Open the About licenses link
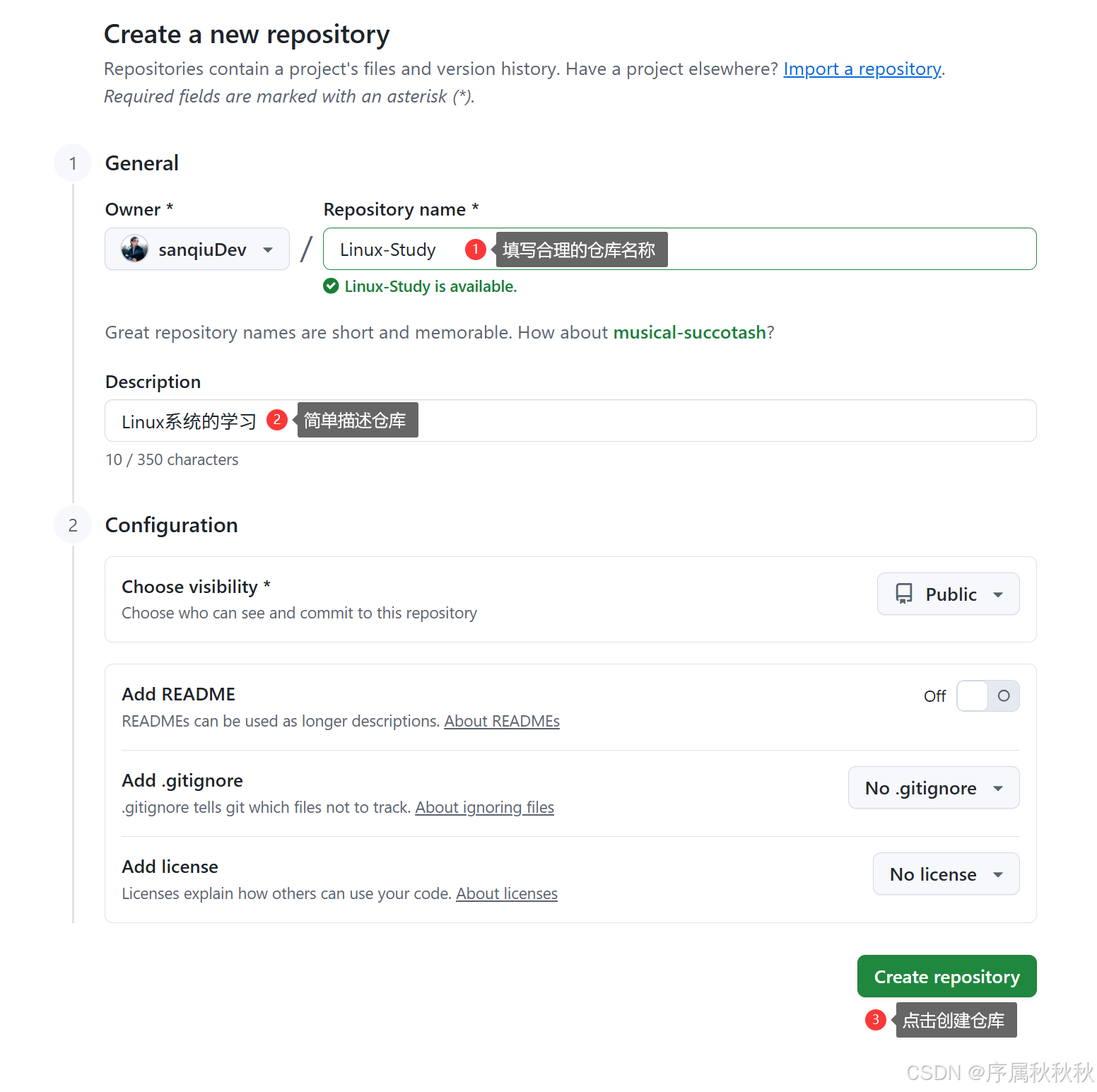 (x=506, y=893)
